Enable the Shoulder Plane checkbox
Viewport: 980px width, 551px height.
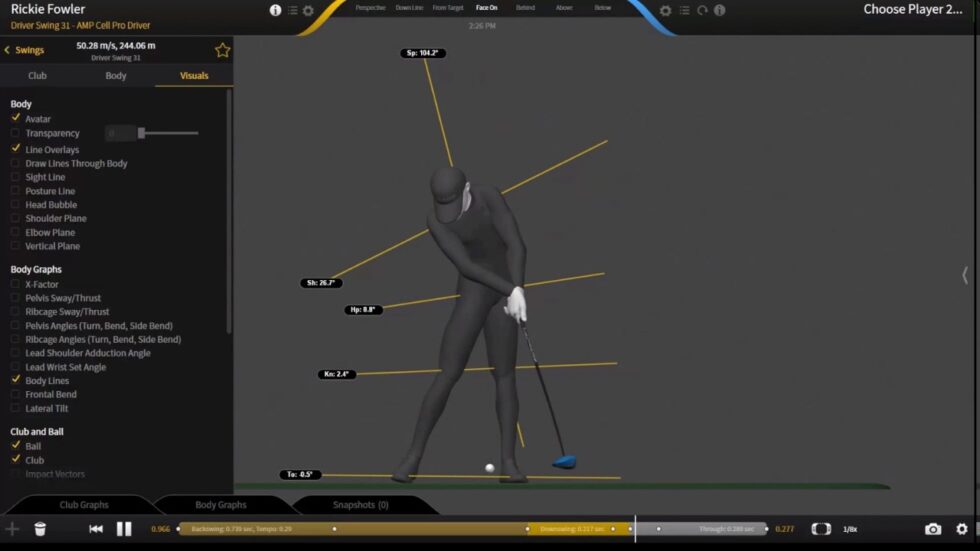(x=16, y=218)
